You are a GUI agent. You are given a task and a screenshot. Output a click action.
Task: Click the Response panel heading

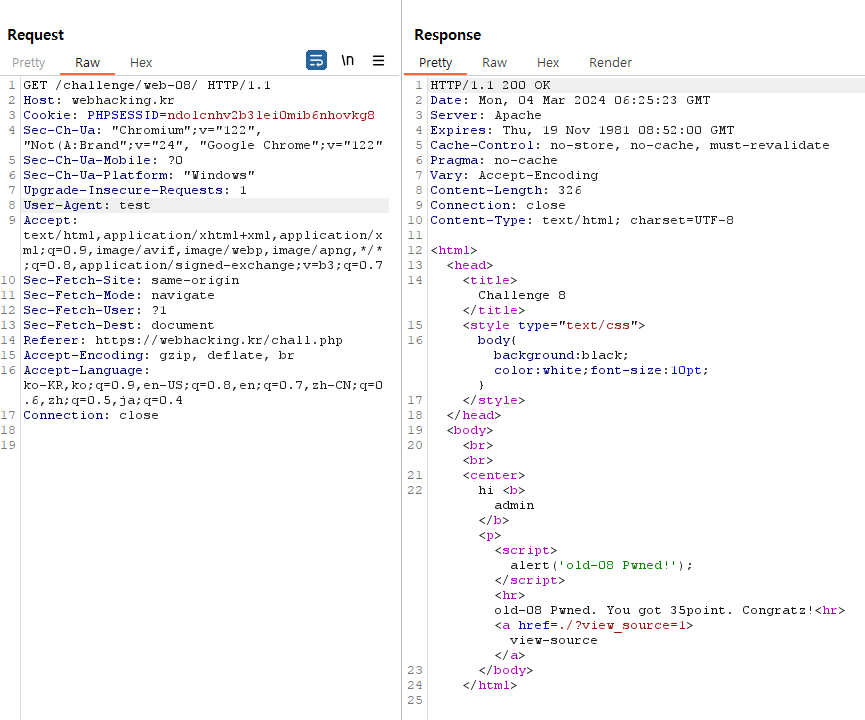pos(447,35)
